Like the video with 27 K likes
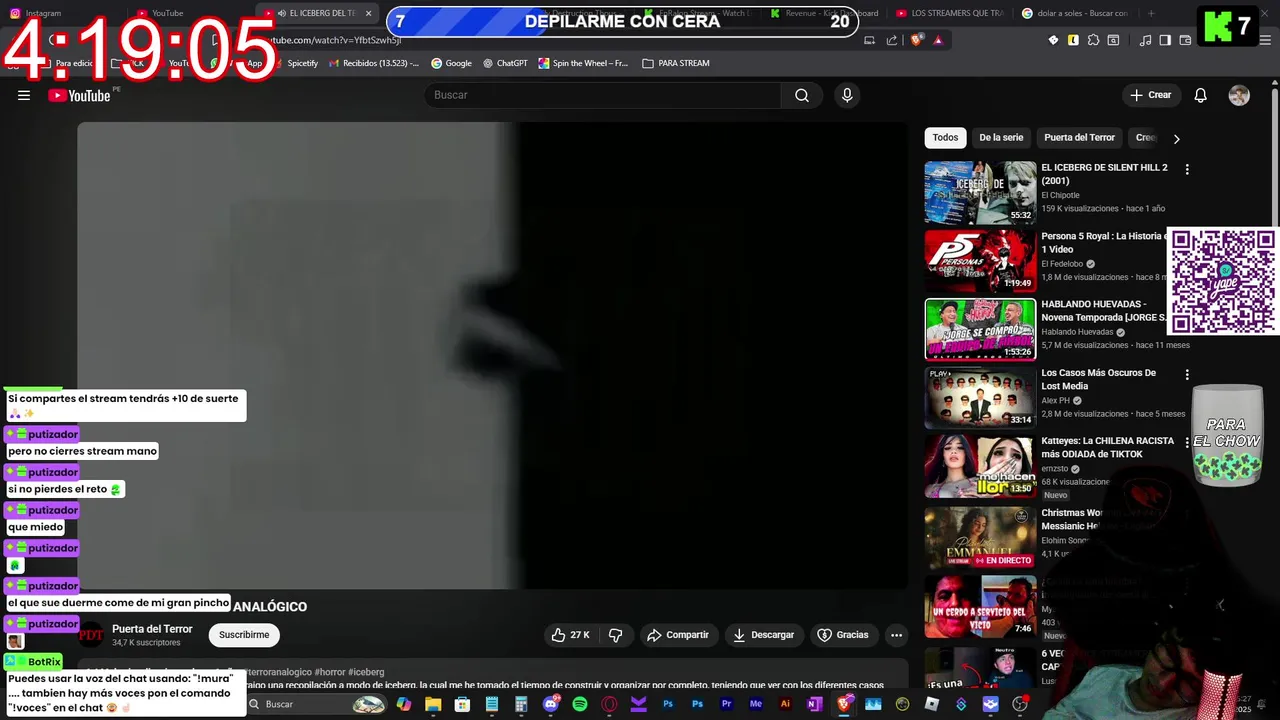The width and height of the screenshot is (1280, 720). [570, 635]
